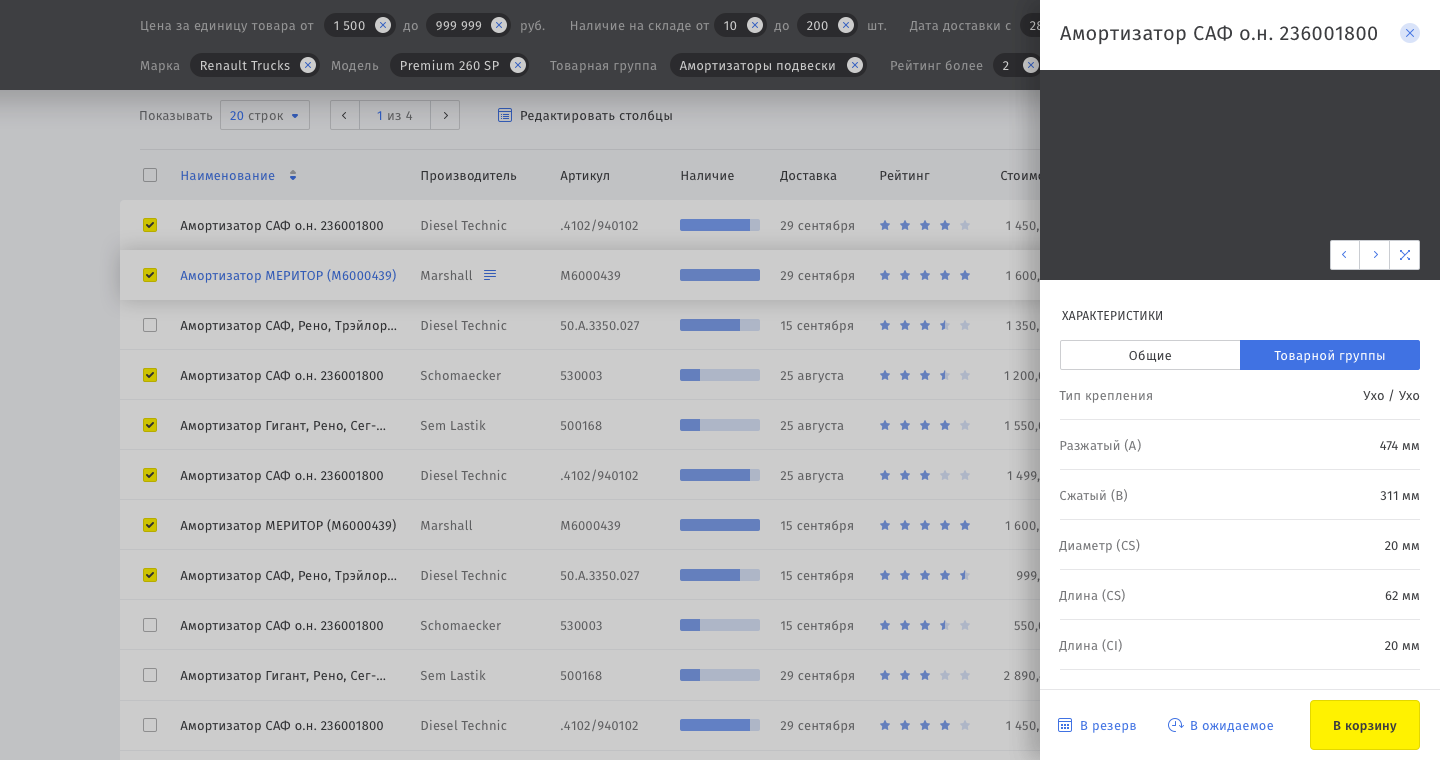Click Производитель column header

click(x=468, y=175)
